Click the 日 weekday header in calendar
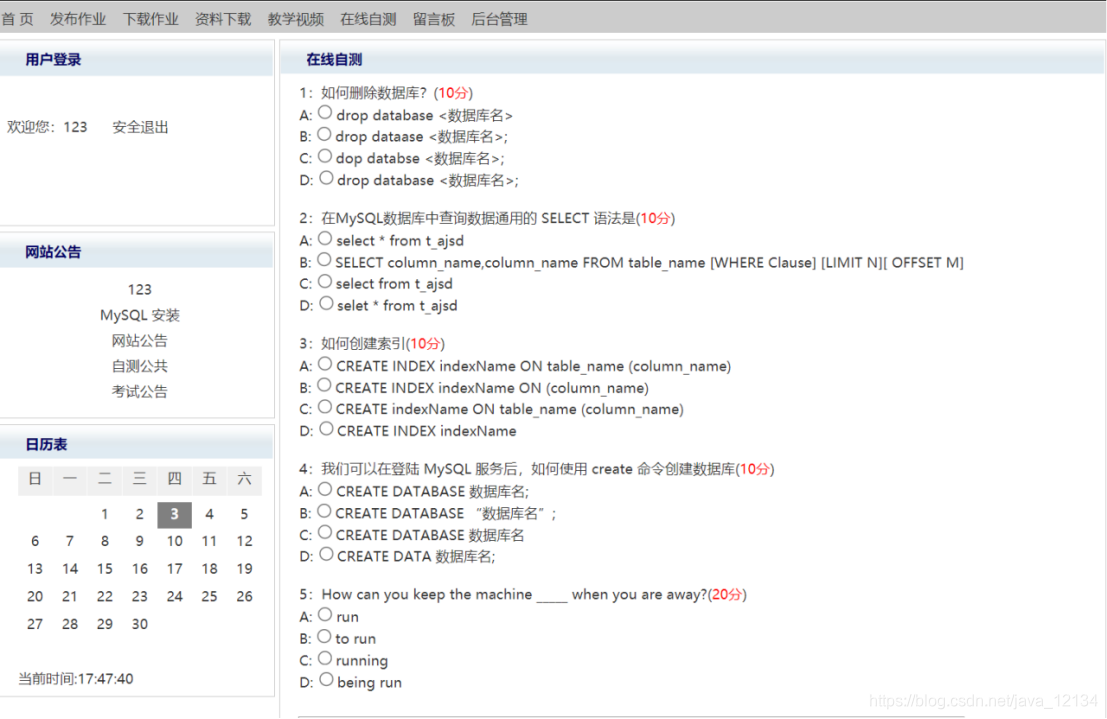The image size is (1107, 719). point(35,480)
